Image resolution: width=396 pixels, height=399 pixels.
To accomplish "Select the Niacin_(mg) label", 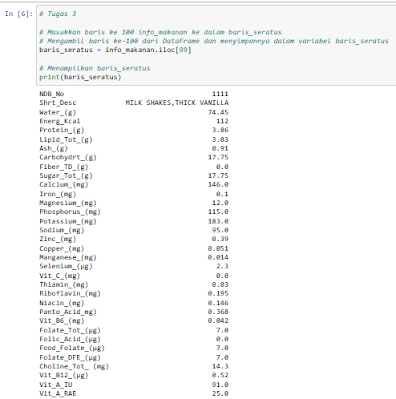I will [x=62, y=303].
